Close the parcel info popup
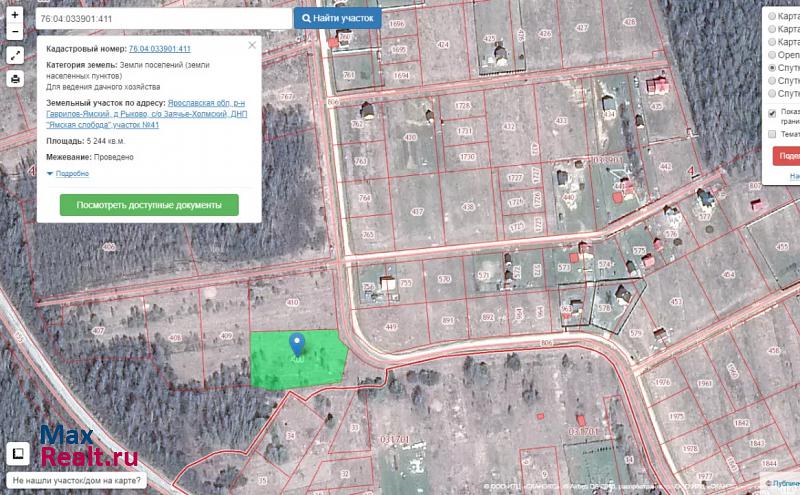 (252, 45)
